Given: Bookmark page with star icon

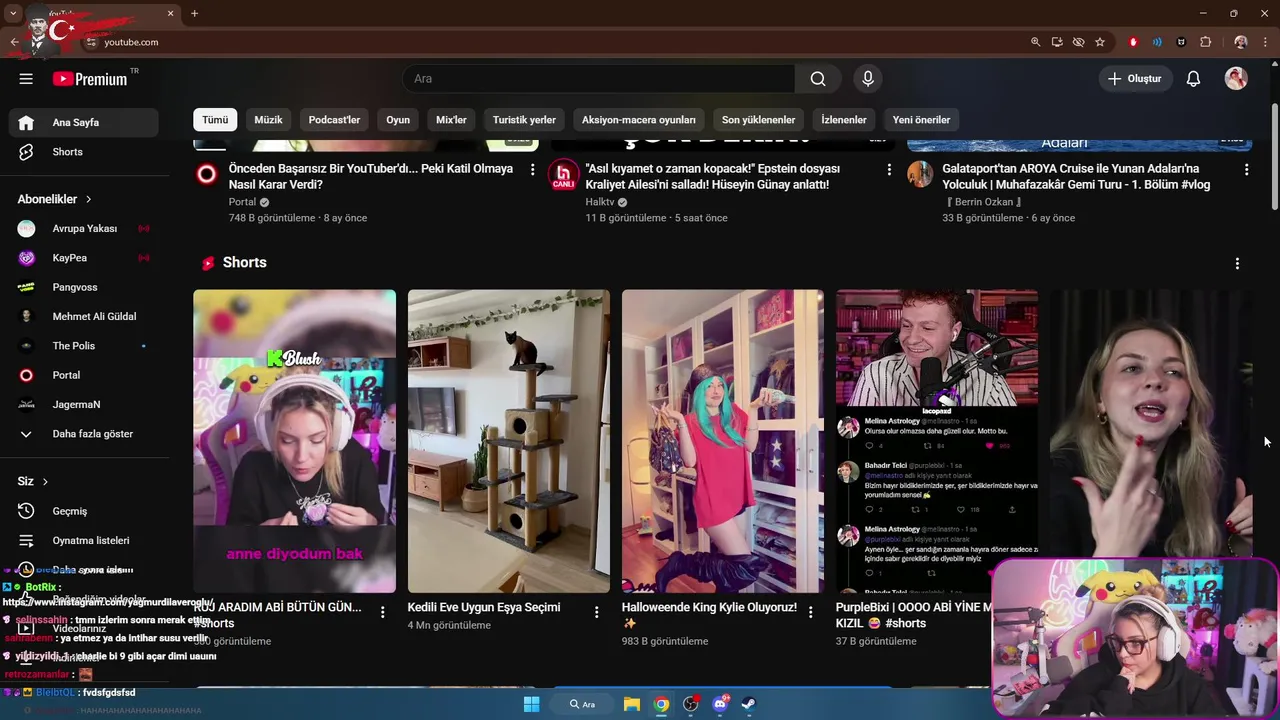Looking at the screenshot, I should (x=1100, y=42).
